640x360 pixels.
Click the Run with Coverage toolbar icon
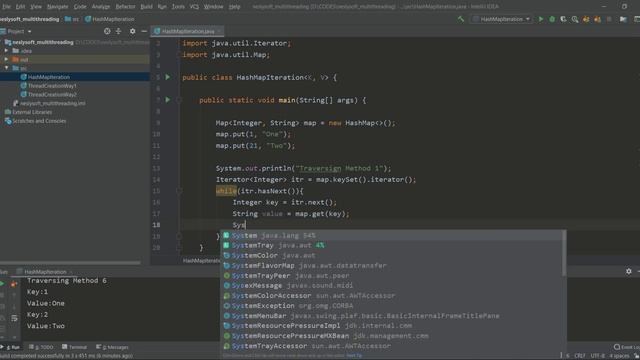point(563,19)
